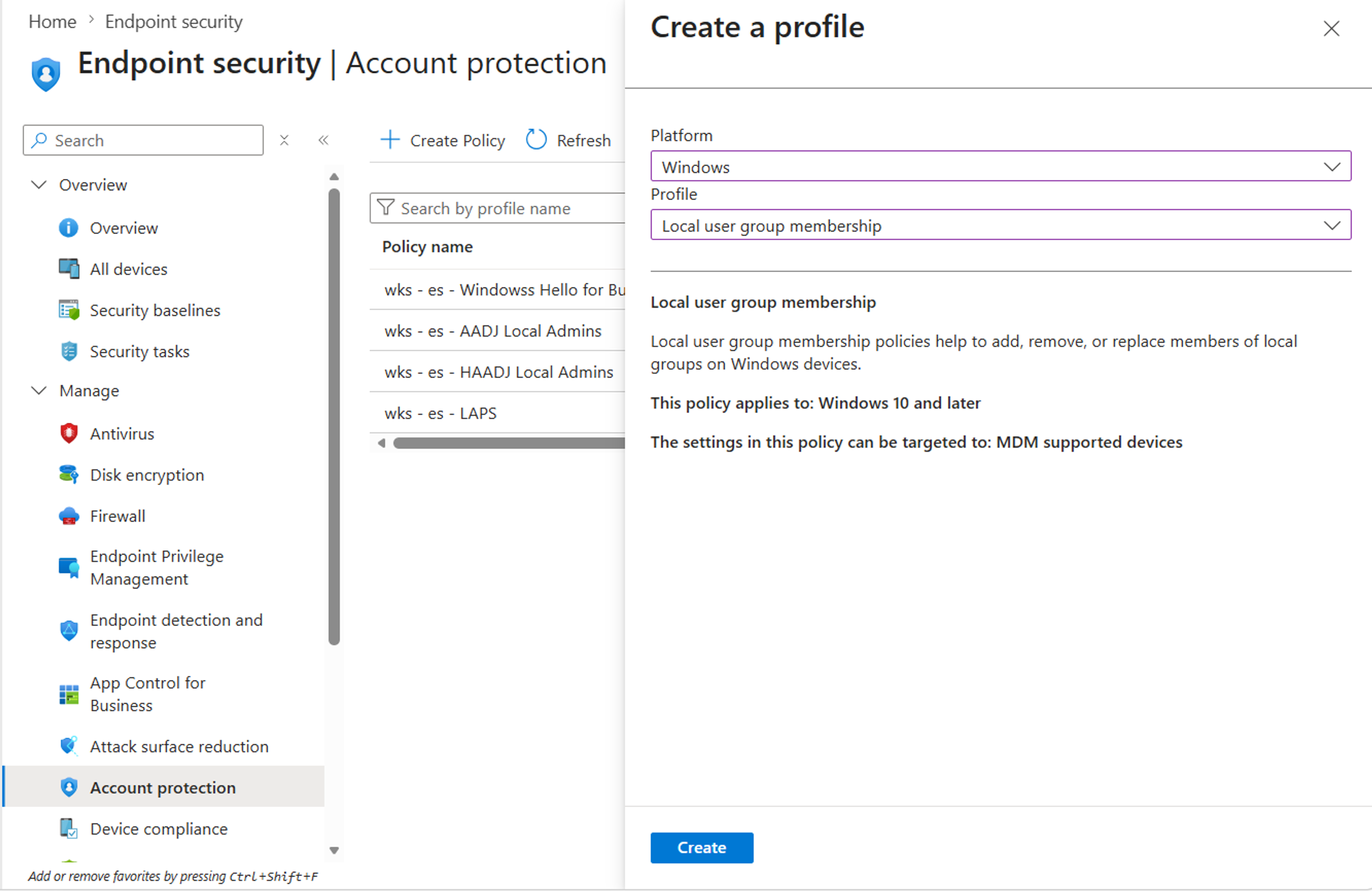Click the Security baselines icon
The width and height of the screenshot is (1372, 891).
tap(69, 310)
